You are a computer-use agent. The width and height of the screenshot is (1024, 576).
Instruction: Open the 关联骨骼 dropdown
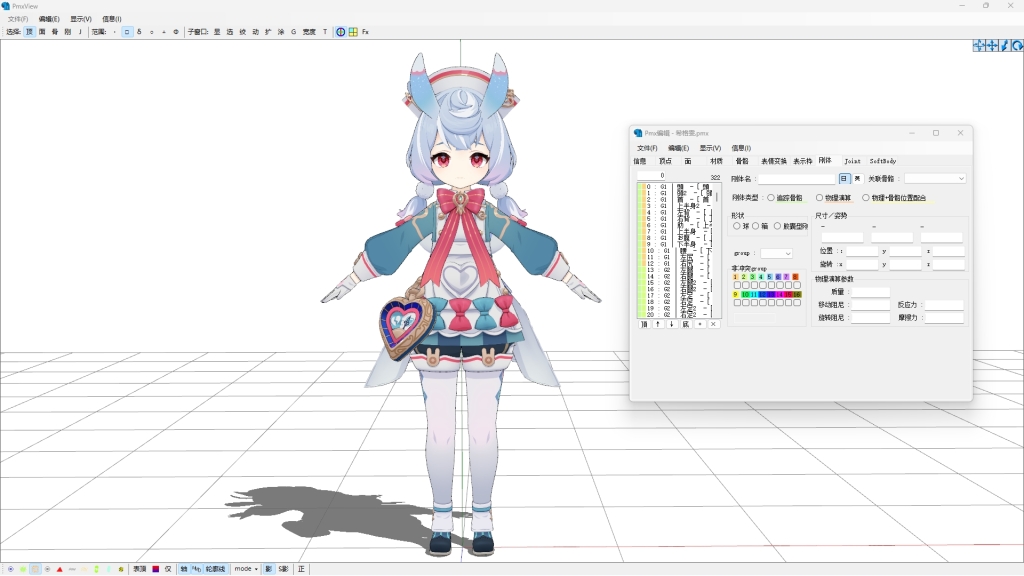[x=935, y=178]
